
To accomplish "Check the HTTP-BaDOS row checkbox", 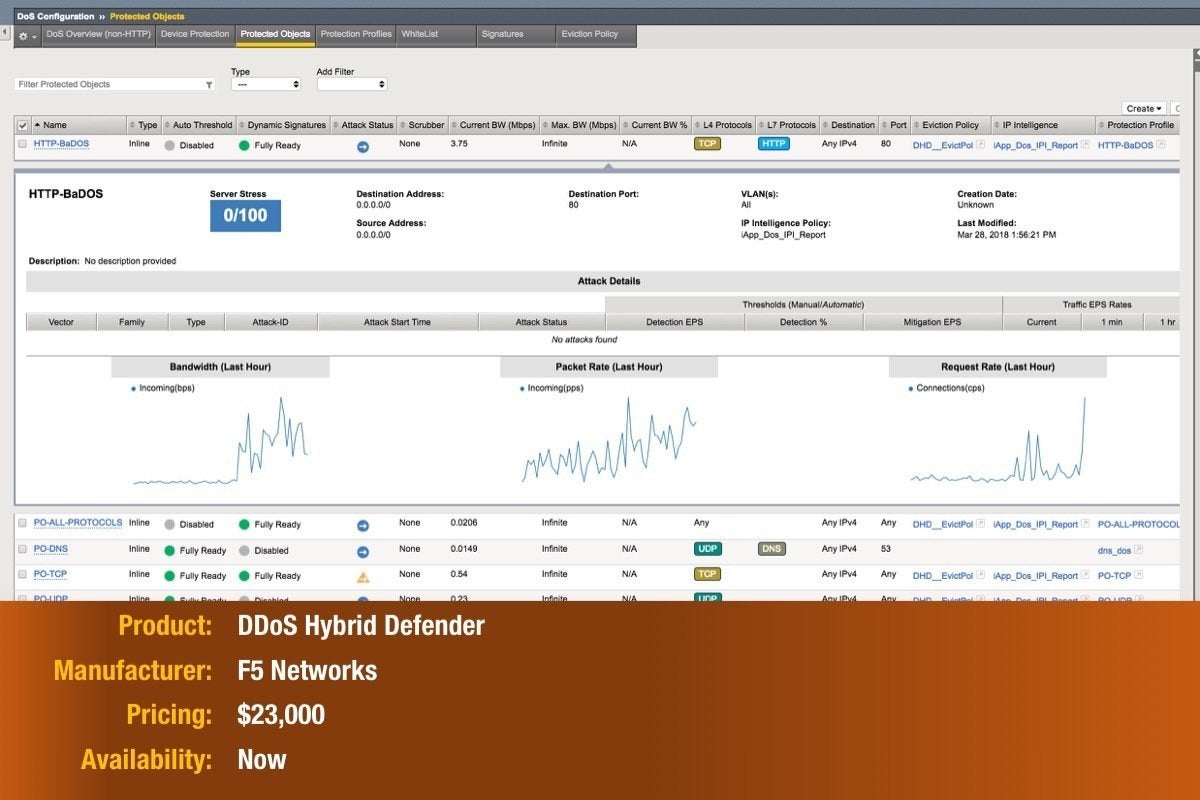I will click(23, 144).
